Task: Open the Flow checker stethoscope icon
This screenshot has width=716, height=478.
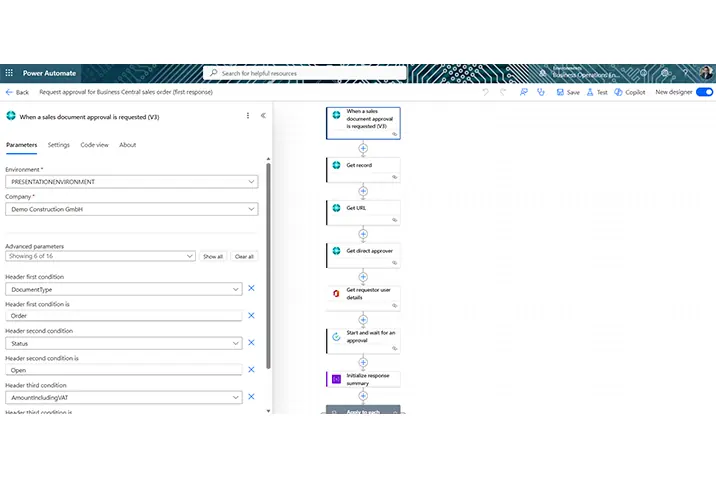Action: point(541,92)
